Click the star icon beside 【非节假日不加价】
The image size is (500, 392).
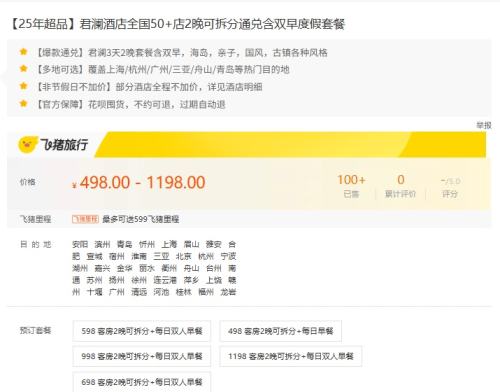click(x=23, y=86)
